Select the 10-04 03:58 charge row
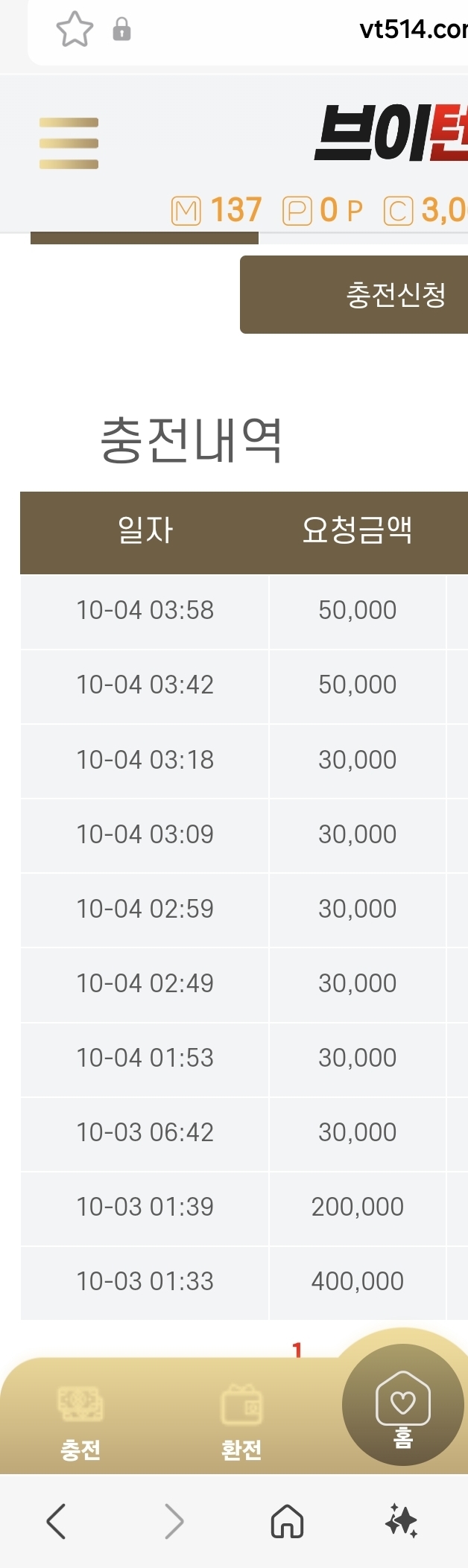468x1568 pixels. [x=145, y=611]
